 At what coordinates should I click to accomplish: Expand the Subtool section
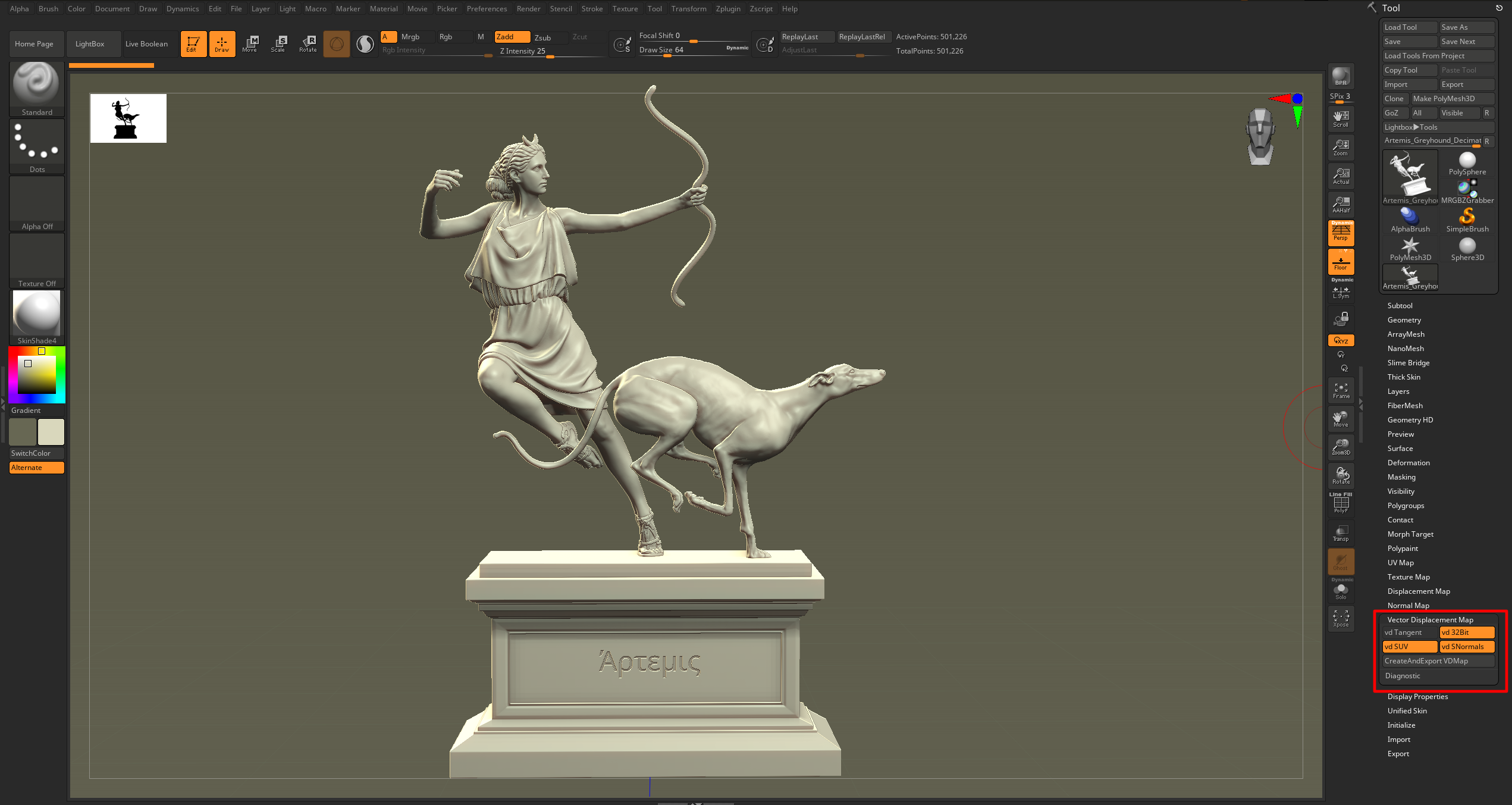pos(1400,306)
